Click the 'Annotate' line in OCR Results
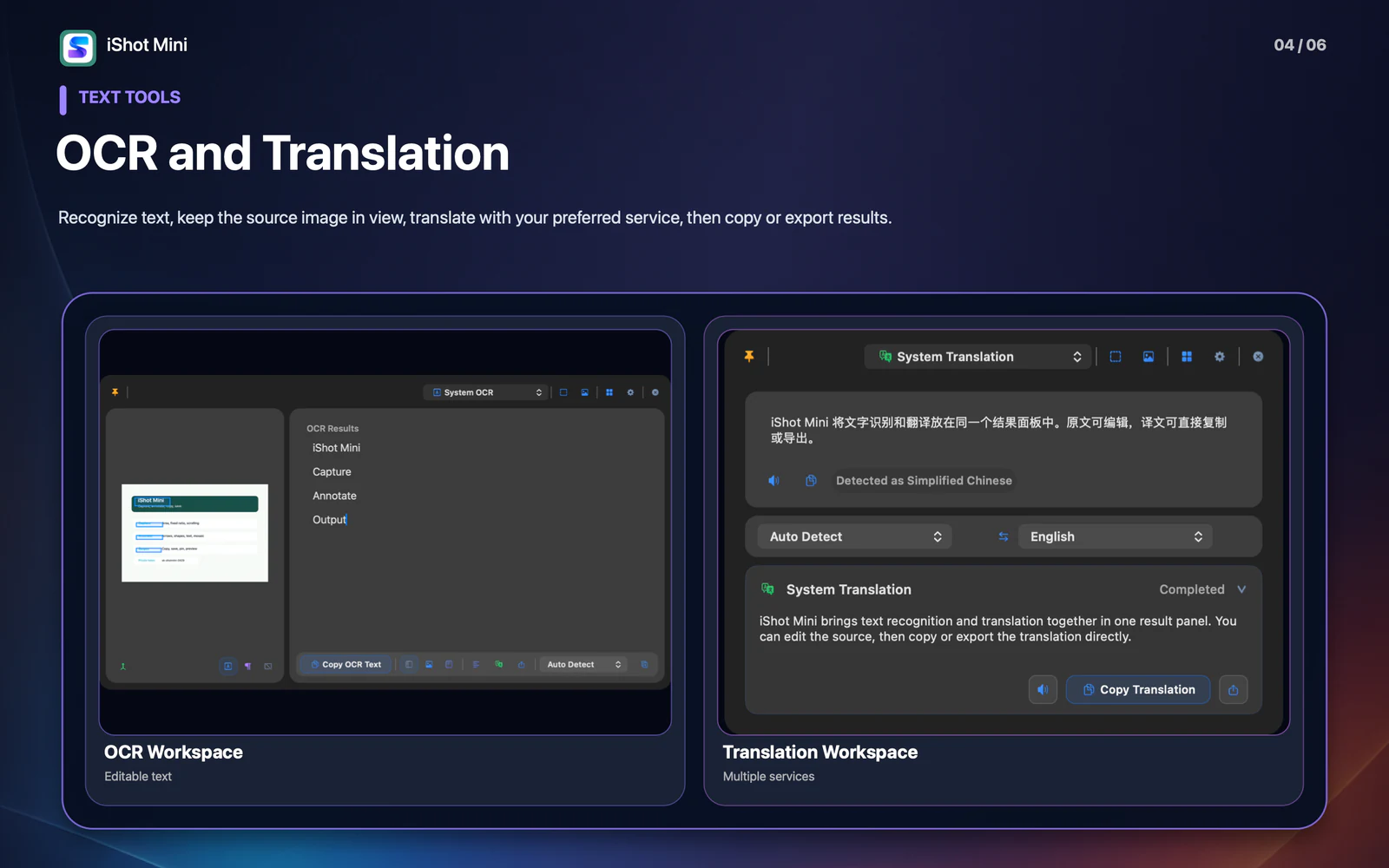The width and height of the screenshot is (1389, 868). [x=334, y=496]
